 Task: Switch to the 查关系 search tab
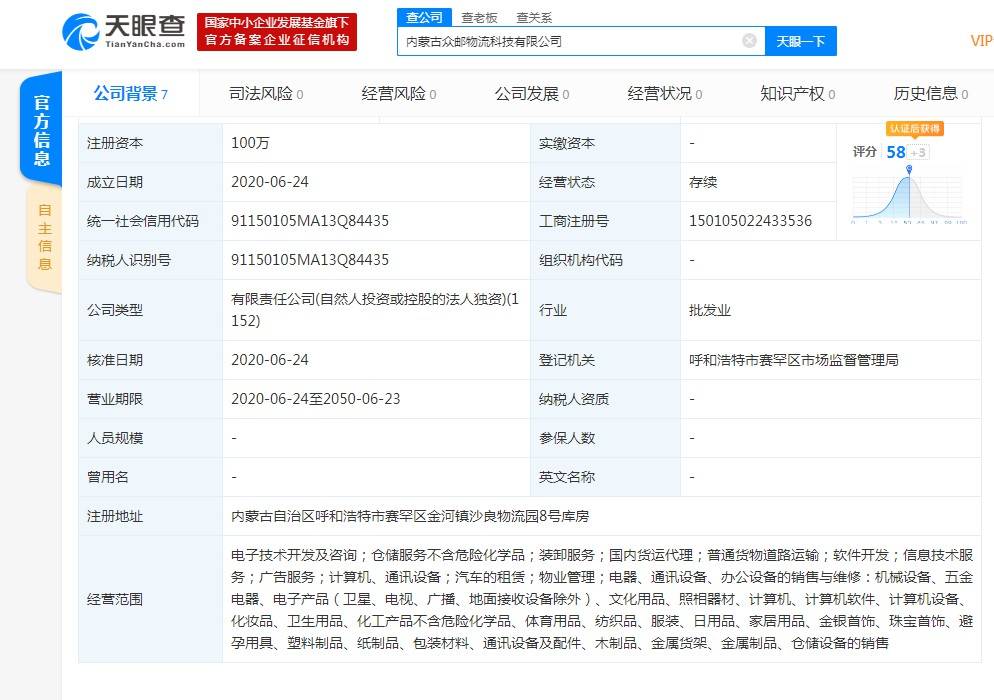(x=536, y=17)
